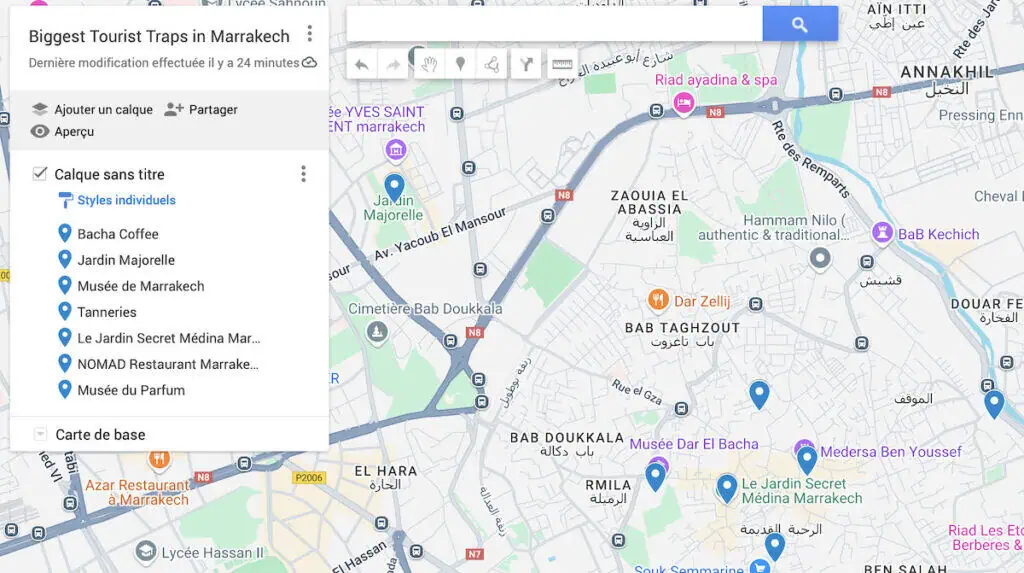The image size is (1024, 573).
Task: Select the measure distance ruler tool
Action: (562, 64)
